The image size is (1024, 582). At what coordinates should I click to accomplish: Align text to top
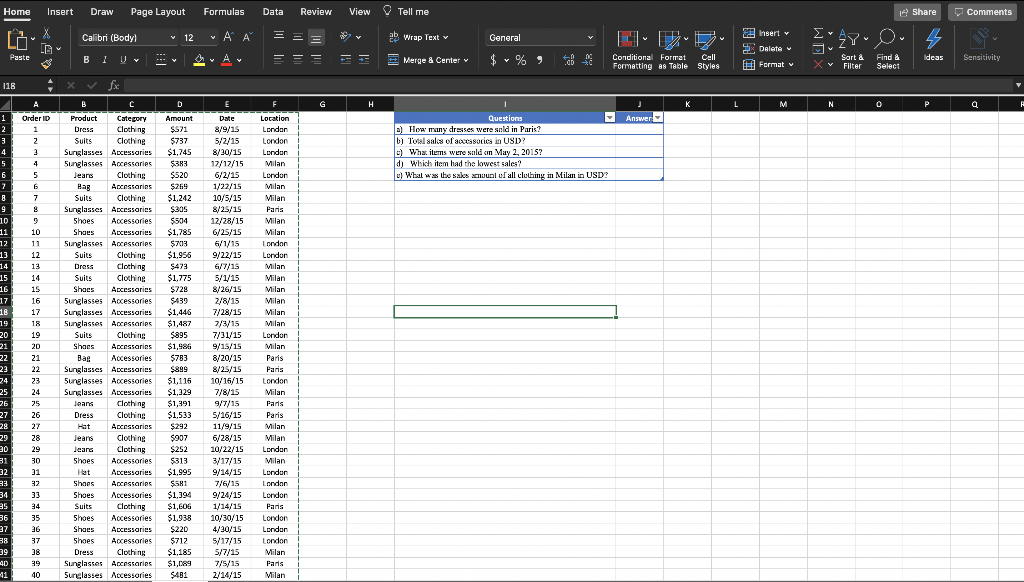(279, 37)
